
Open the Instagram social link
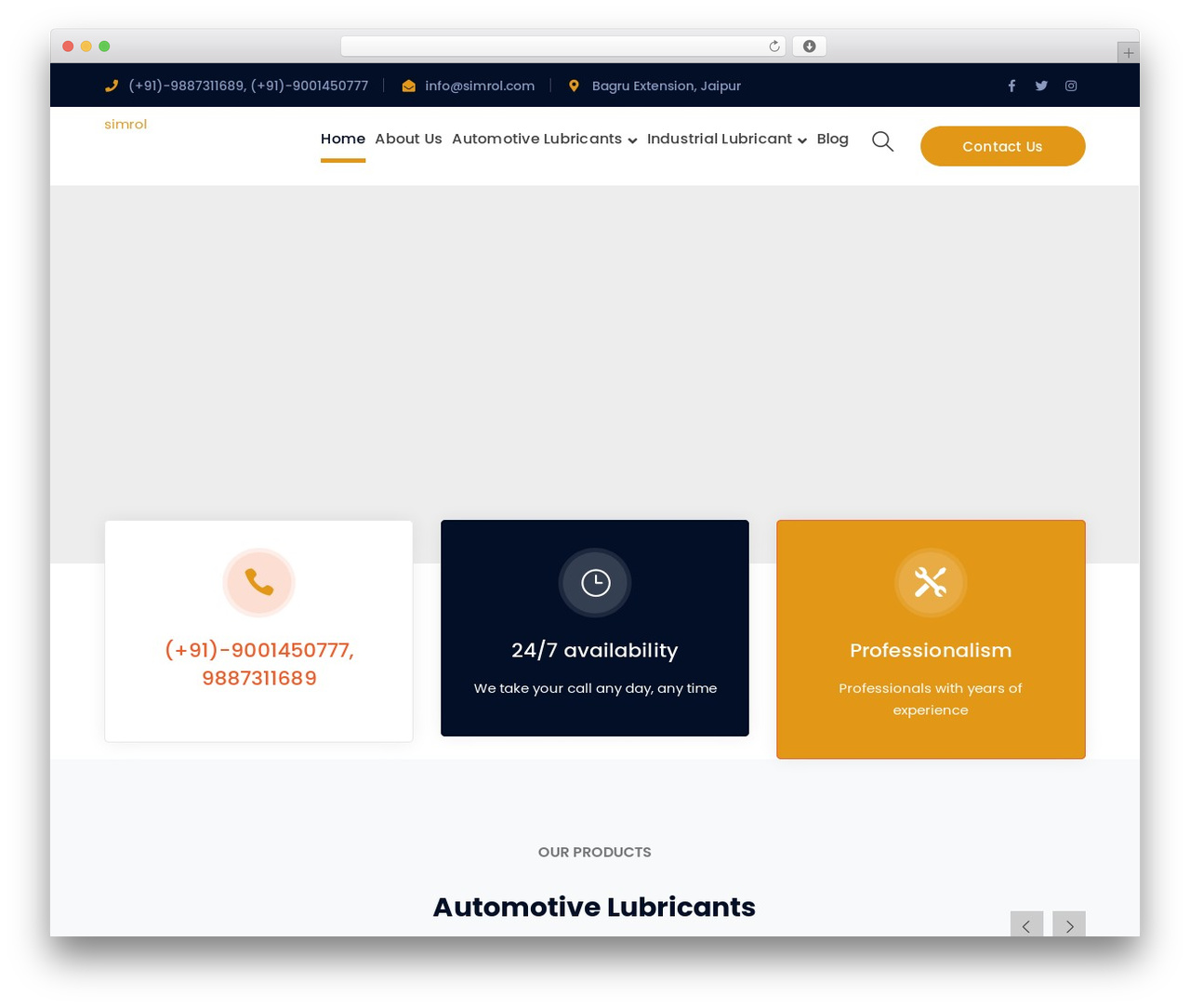(1071, 86)
